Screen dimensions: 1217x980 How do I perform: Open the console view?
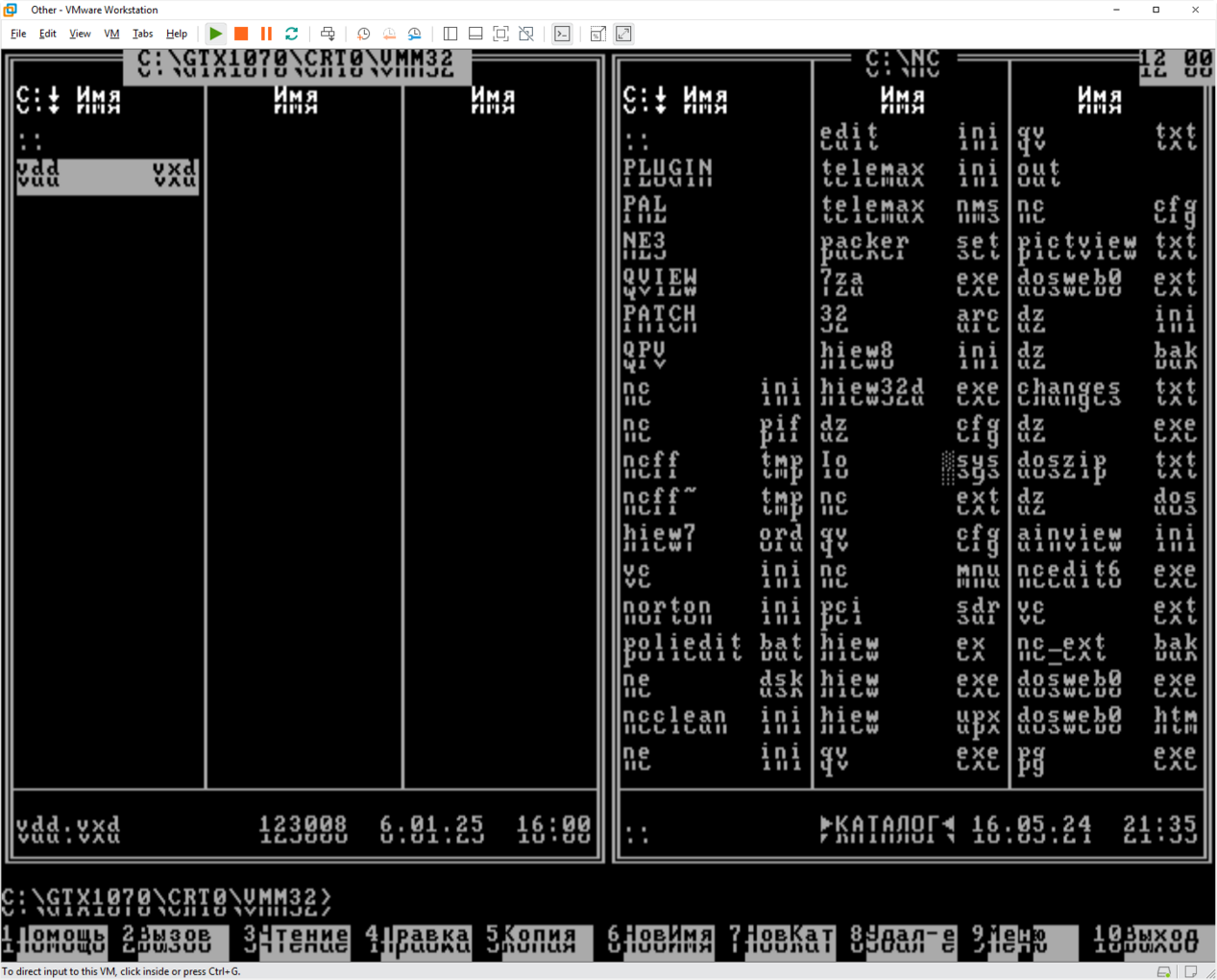[x=562, y=34]
